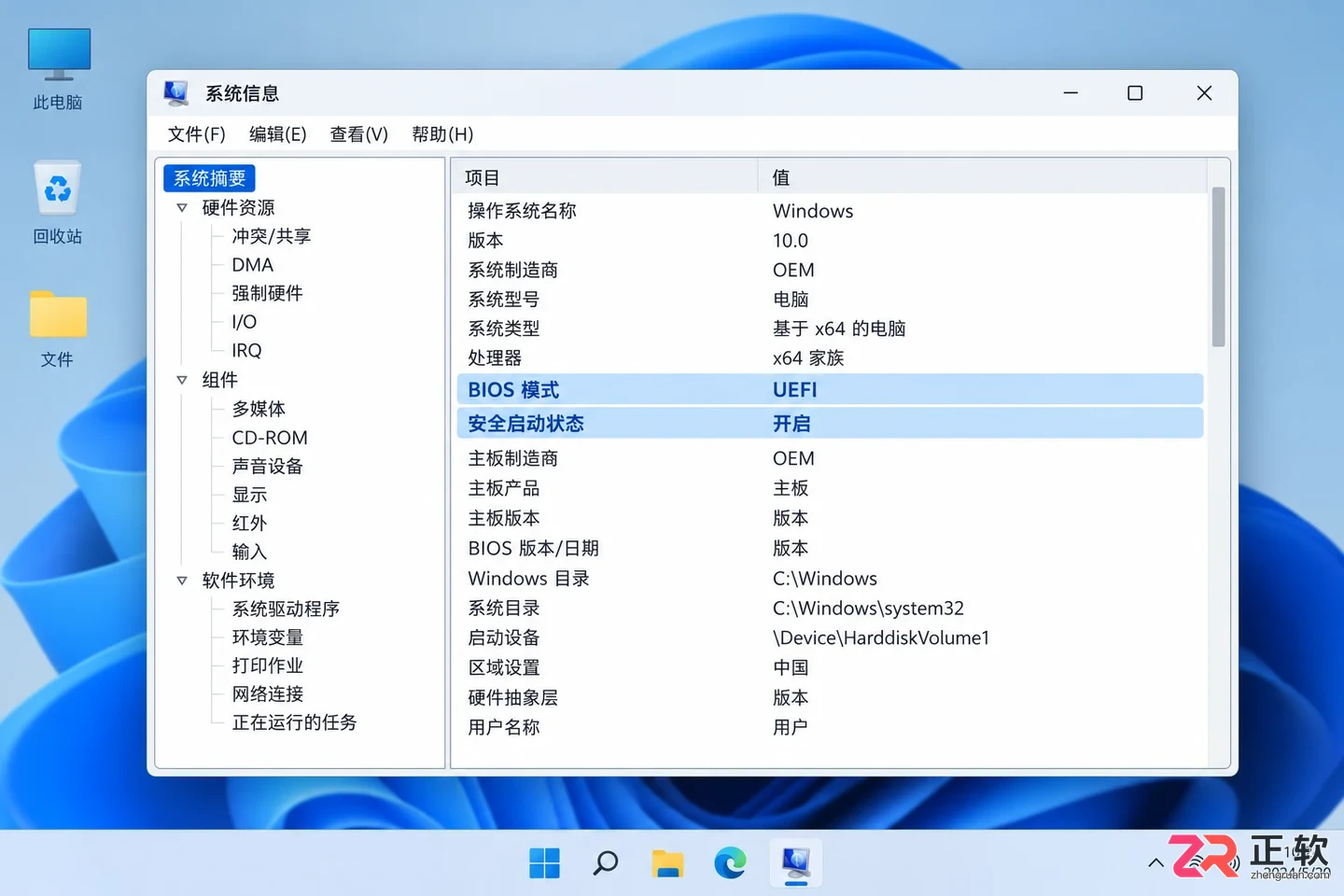Launch File Explorer from taskbar
The width and height of the screenshot is (1344, 896).
pos(667,863)
